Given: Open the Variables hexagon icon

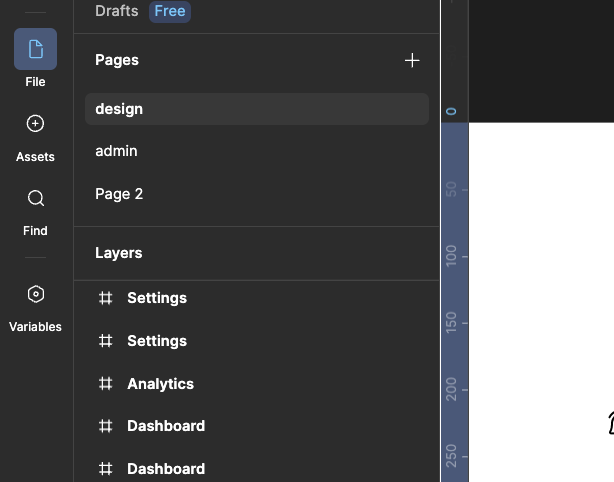Looking at the screenshot, I should (36, 294).
